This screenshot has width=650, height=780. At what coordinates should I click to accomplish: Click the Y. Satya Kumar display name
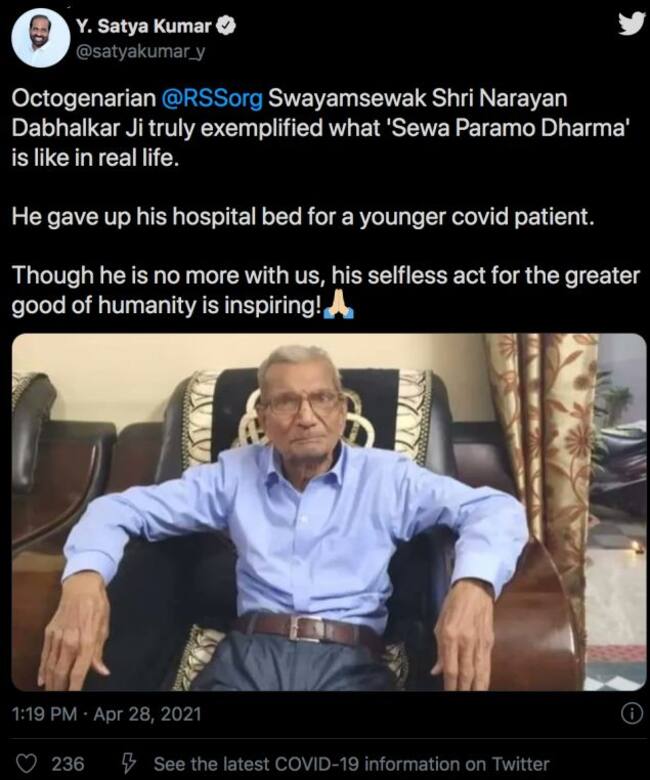[x=145, y=26]
